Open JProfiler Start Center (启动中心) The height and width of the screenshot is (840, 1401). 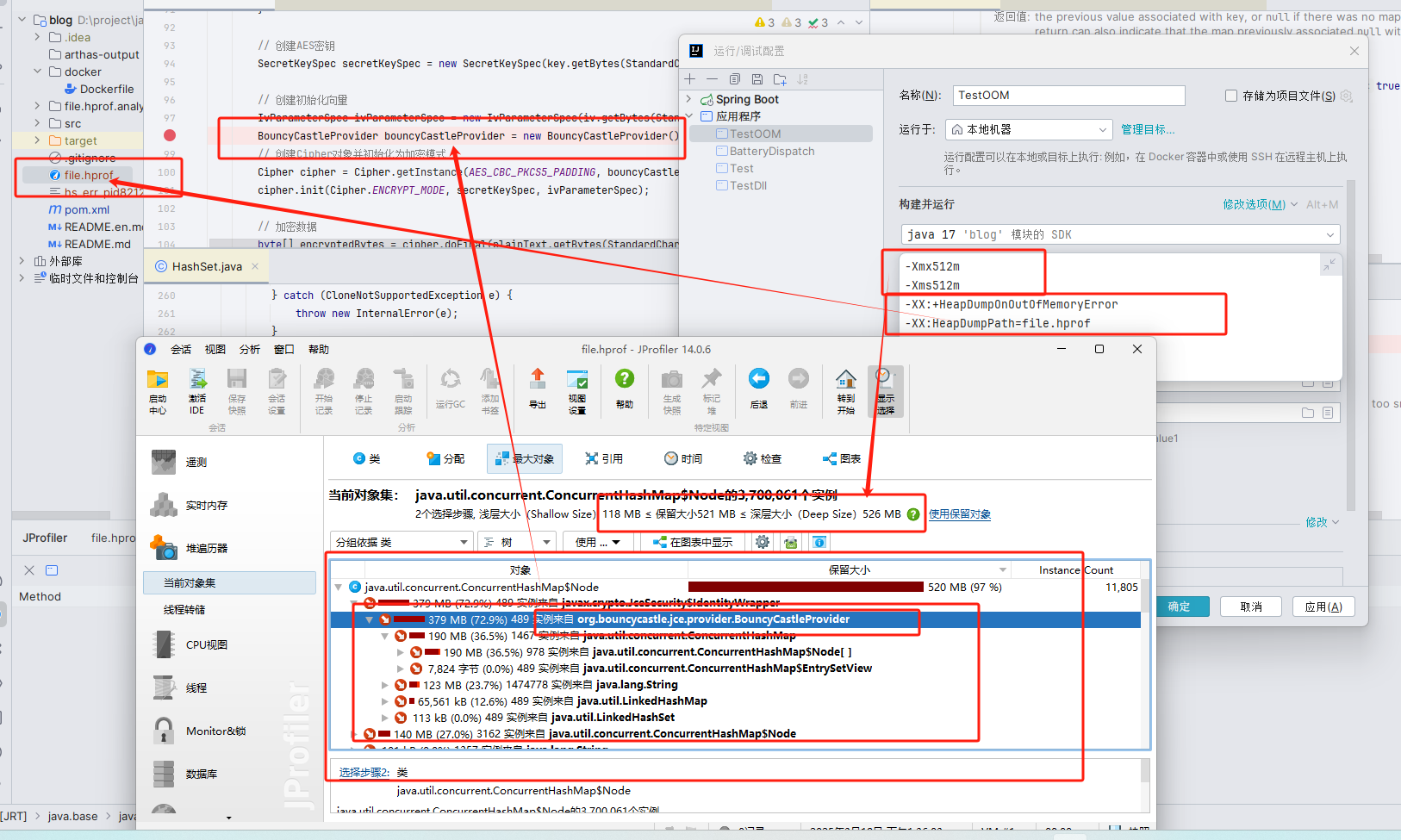(158, 391)
